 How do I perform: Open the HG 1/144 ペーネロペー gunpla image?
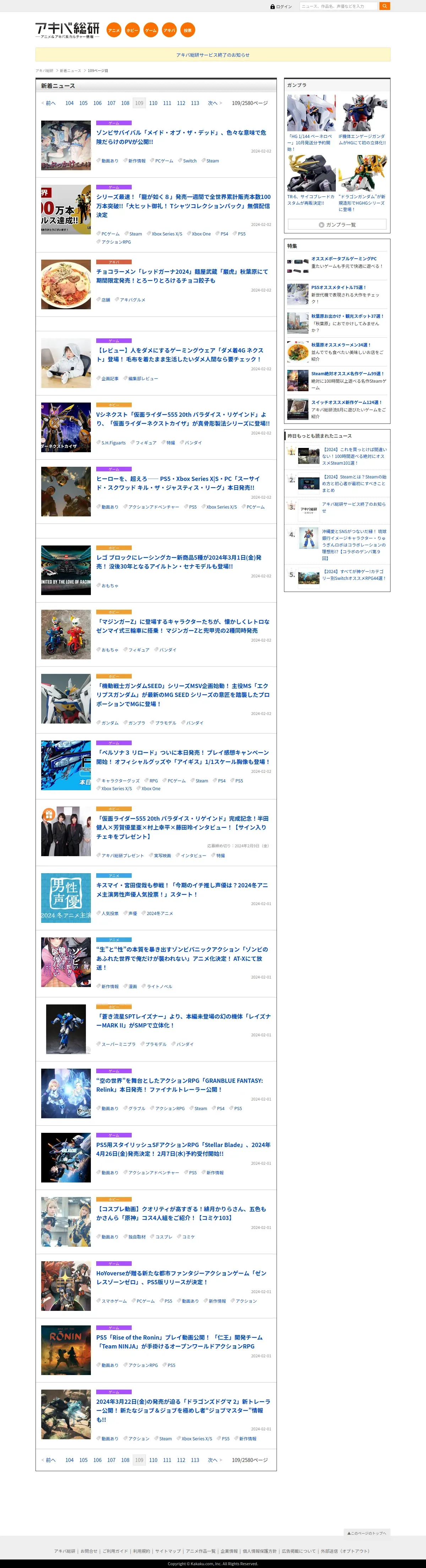311,113
